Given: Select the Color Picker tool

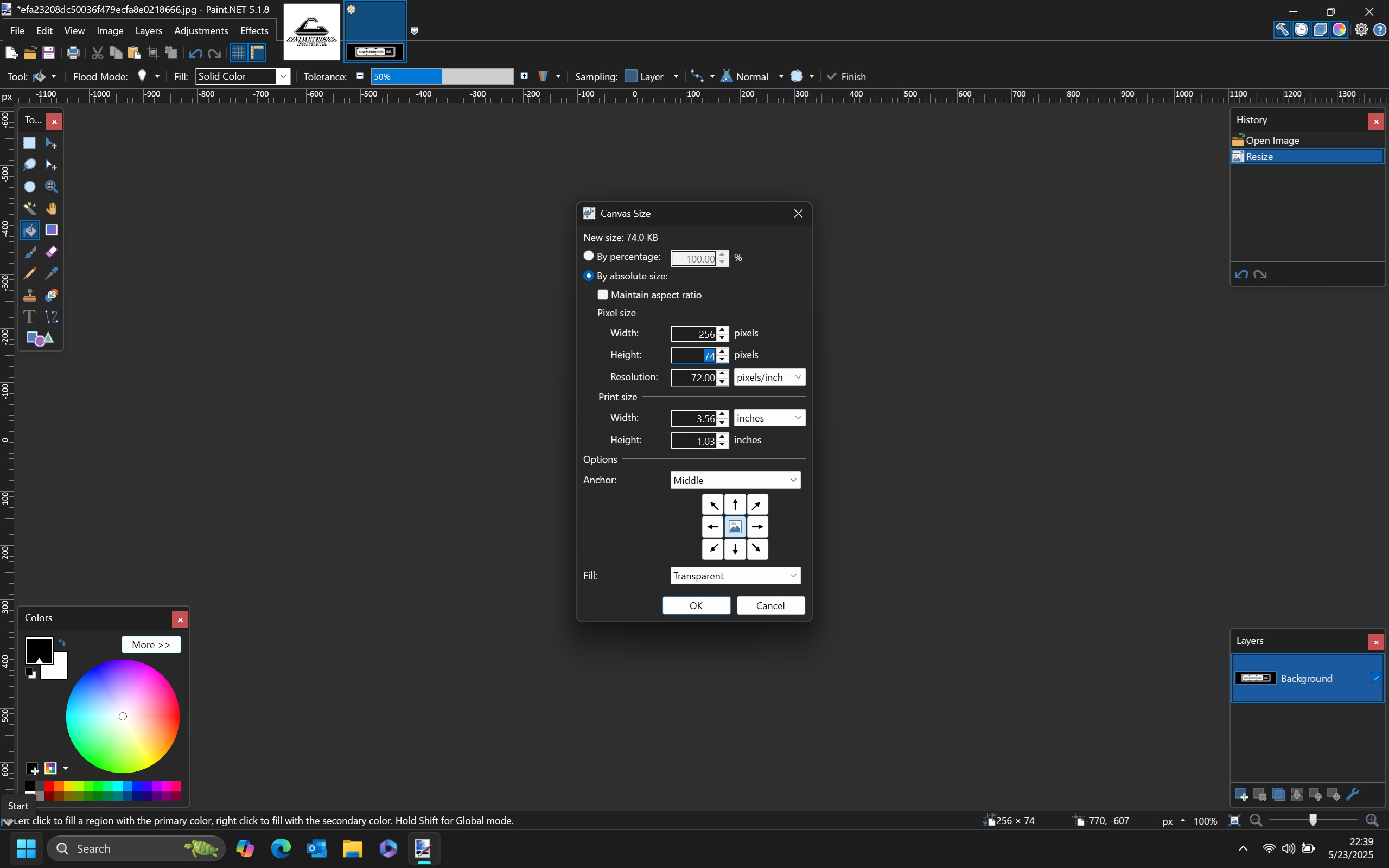Looking at the screenshot, I should (51, 273).
